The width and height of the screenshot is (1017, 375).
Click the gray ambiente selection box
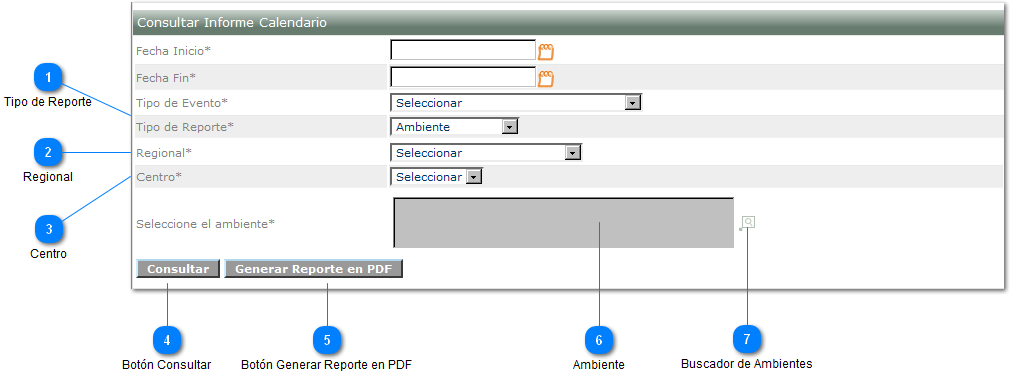pyautogui.click(x=564, y=223)
